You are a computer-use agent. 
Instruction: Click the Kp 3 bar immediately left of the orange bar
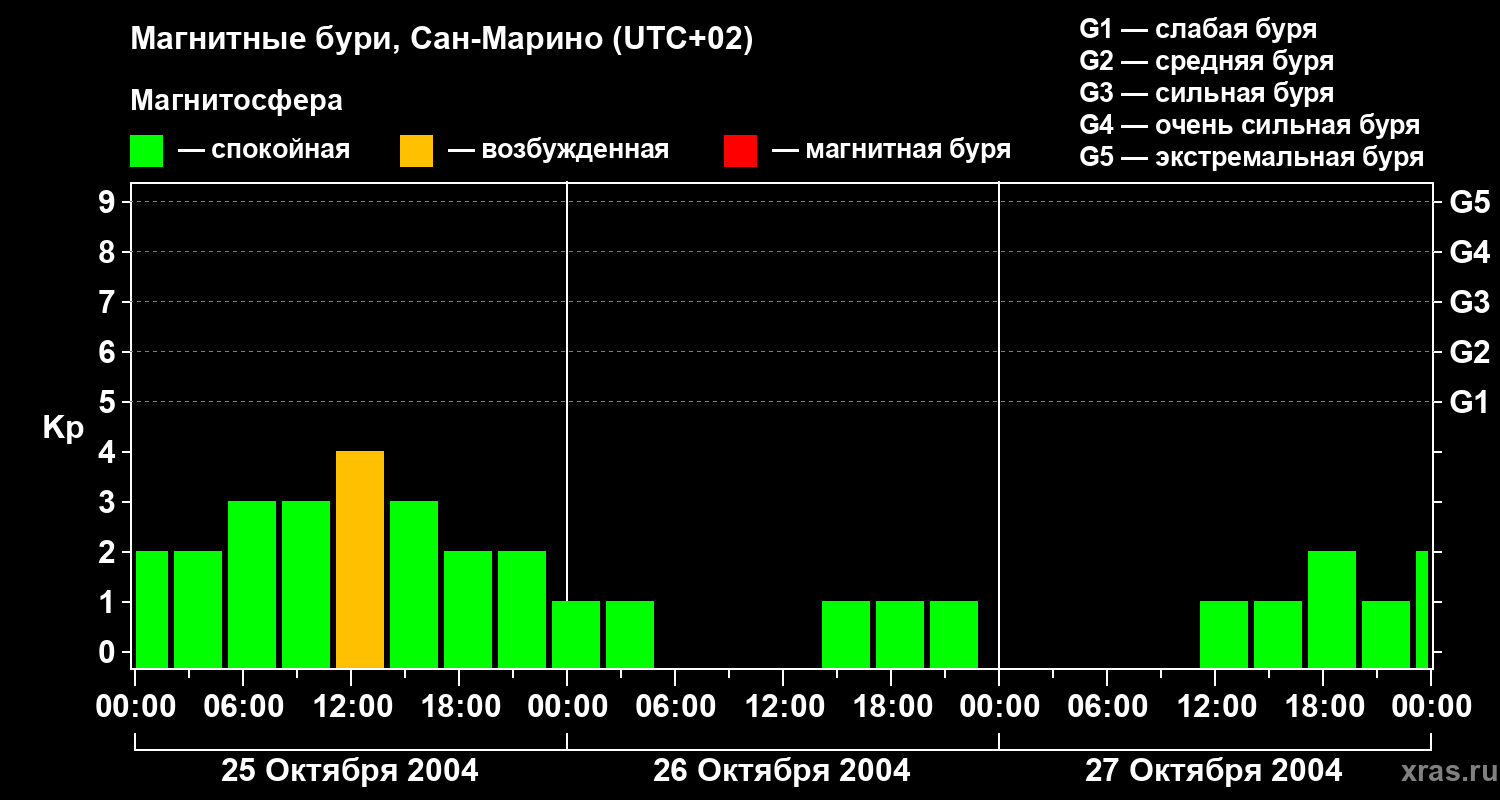306,585
